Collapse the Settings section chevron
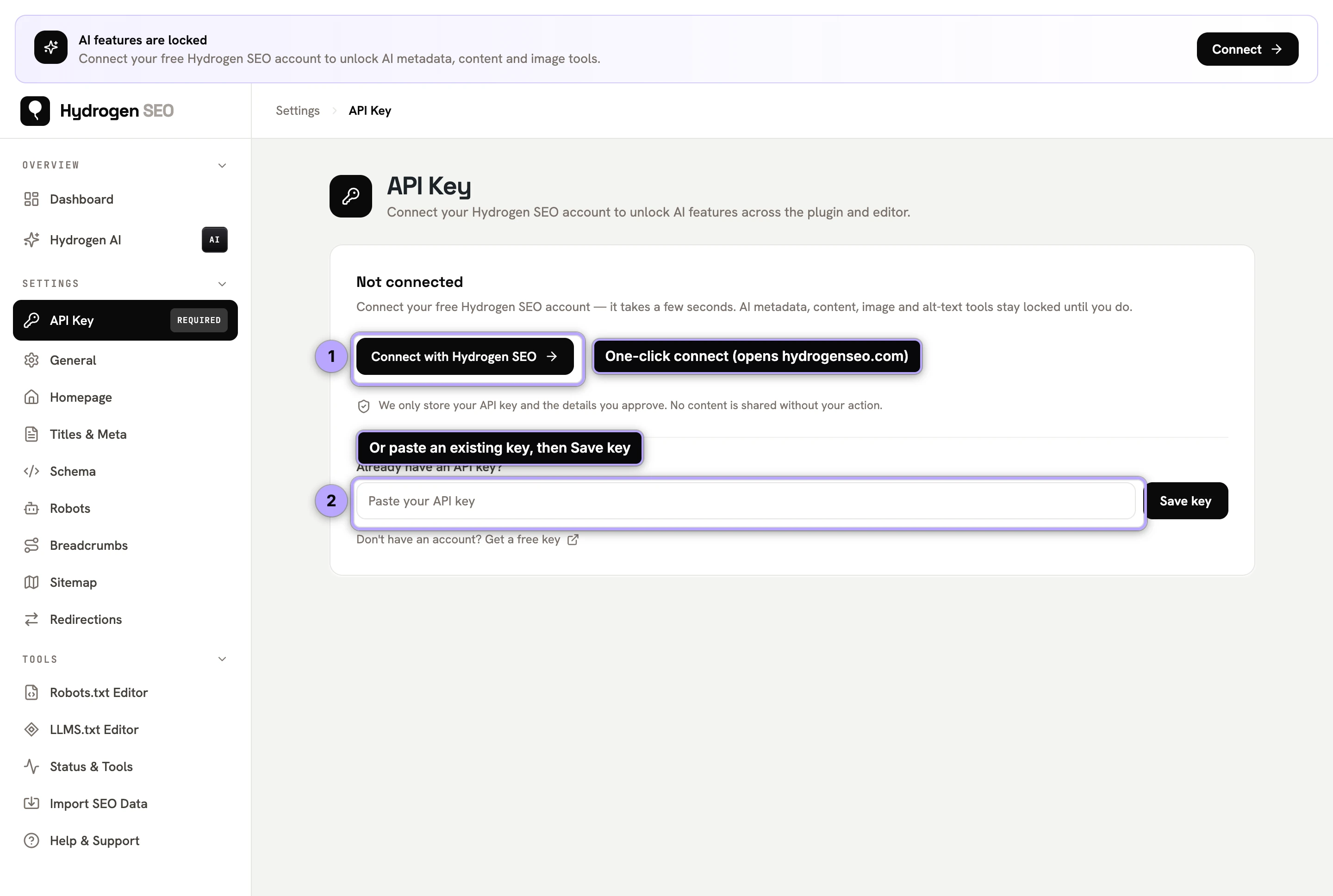 (x=222, y=284)
